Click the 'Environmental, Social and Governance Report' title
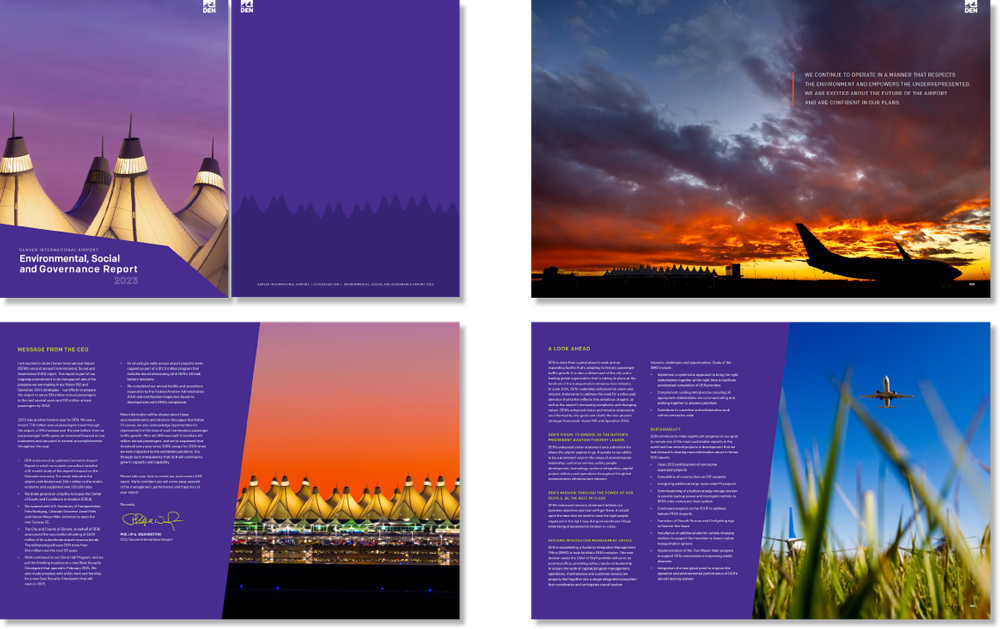Screen dimensions: 1000x629 [78, 263]
